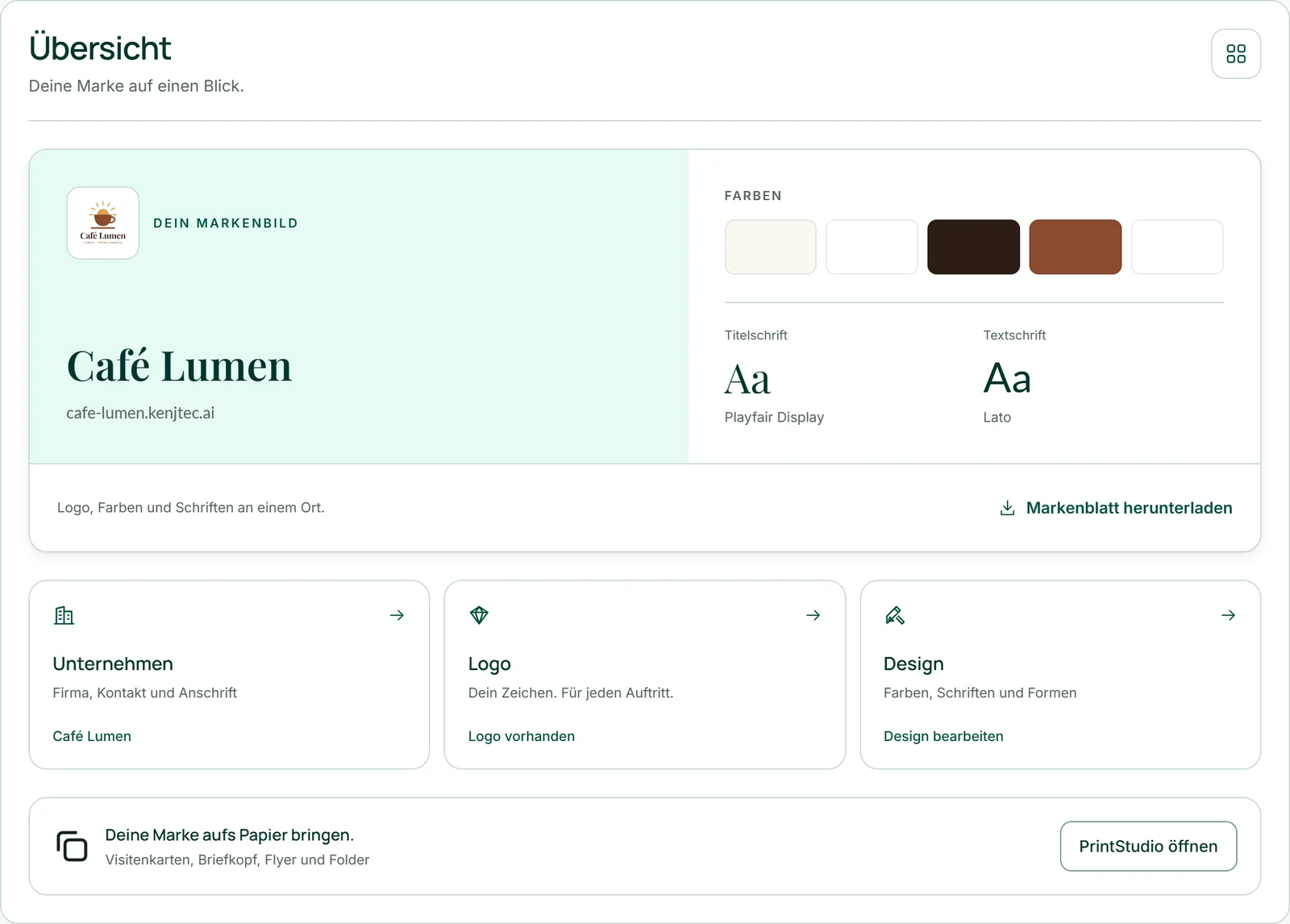1290x924 pixels.
Task: Open the grid view icon button
Action: [x=1236, y=54]
